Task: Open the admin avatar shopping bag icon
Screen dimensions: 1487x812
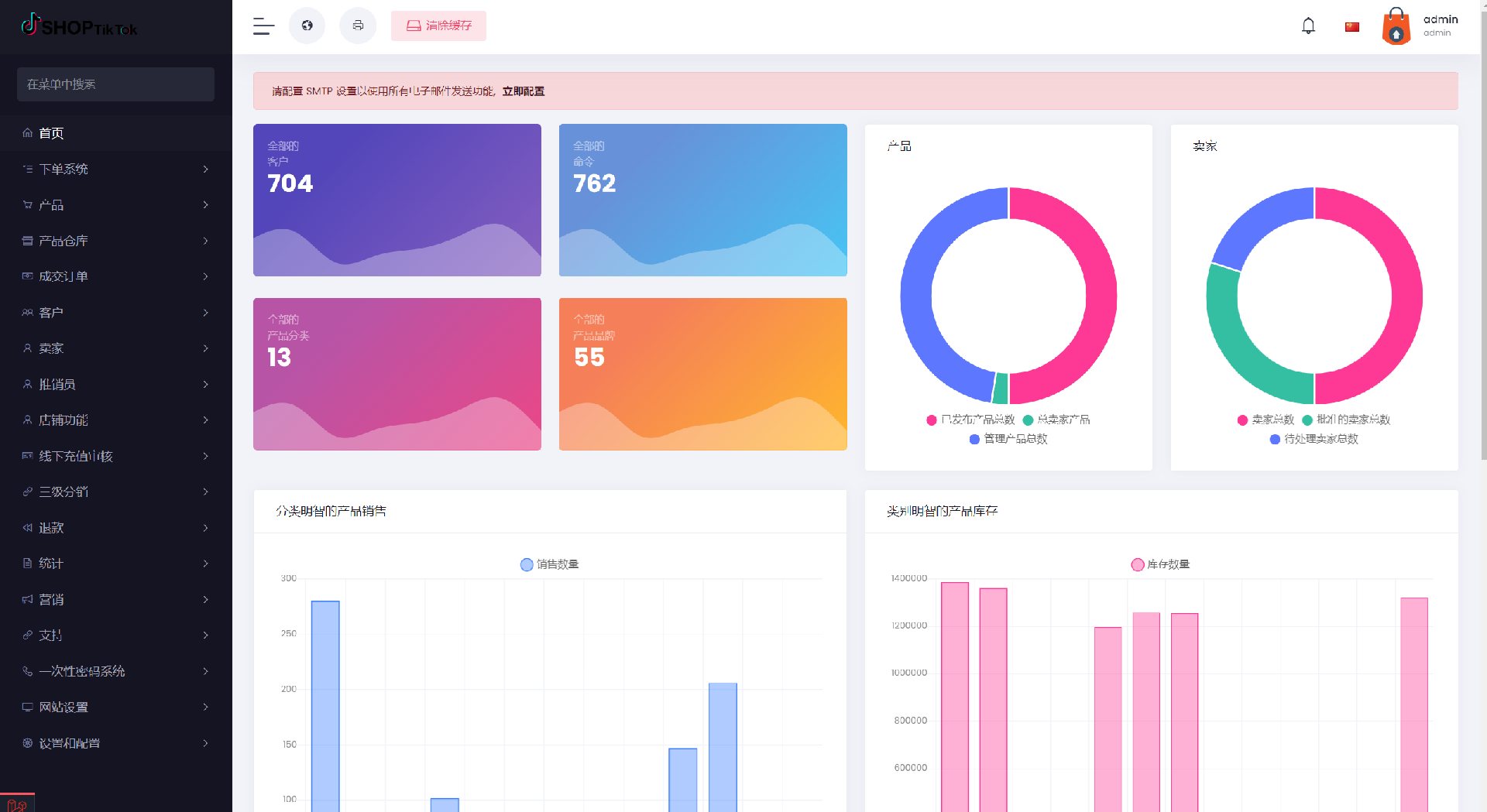Action: point(1396,27)
